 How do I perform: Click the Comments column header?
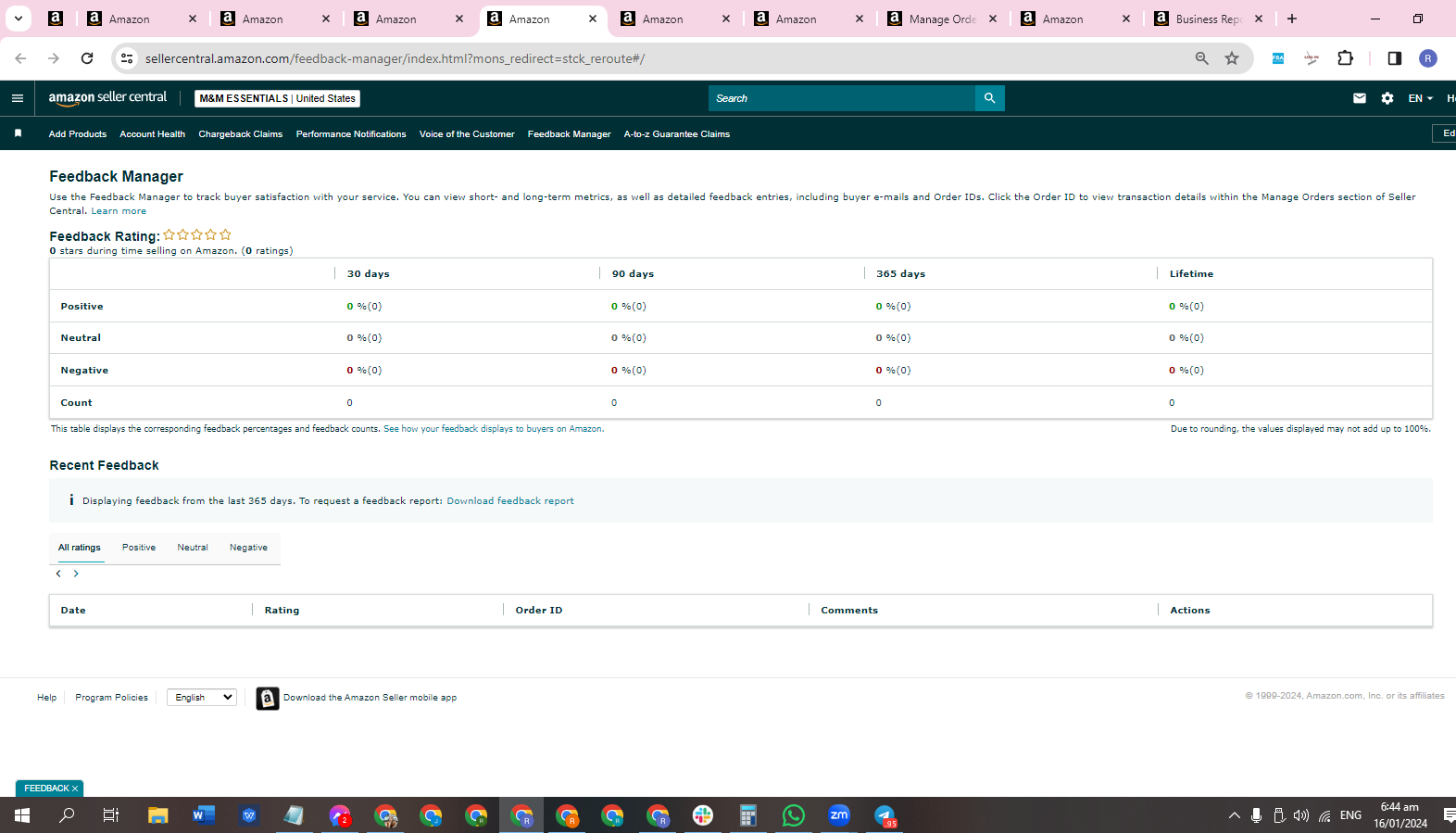[x=849, y=611]
